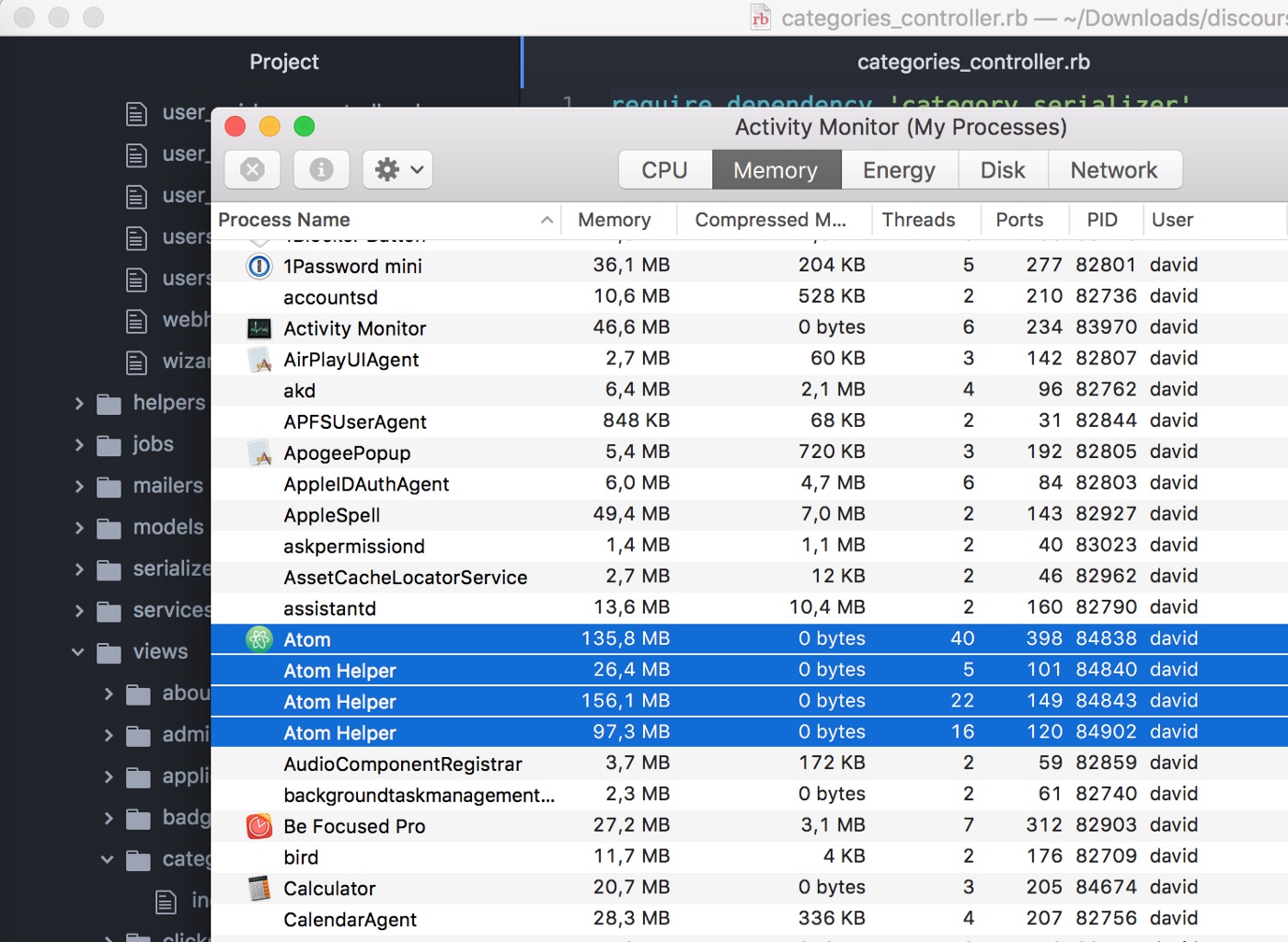This screenshot has width=1288, height=942.
Task: Sort processes by Threads column header
Action: point(917,220)
